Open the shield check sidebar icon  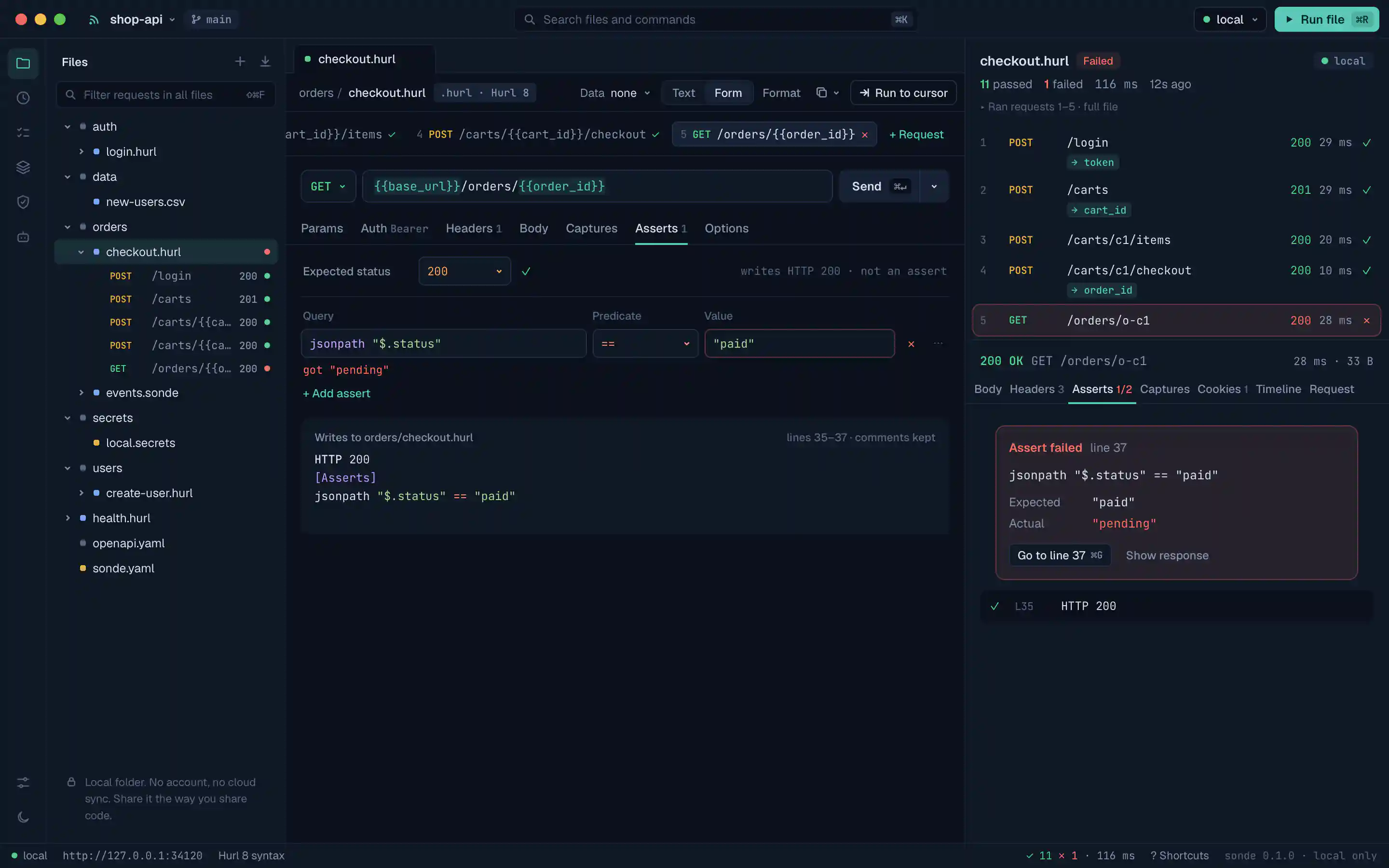[23, 202]
